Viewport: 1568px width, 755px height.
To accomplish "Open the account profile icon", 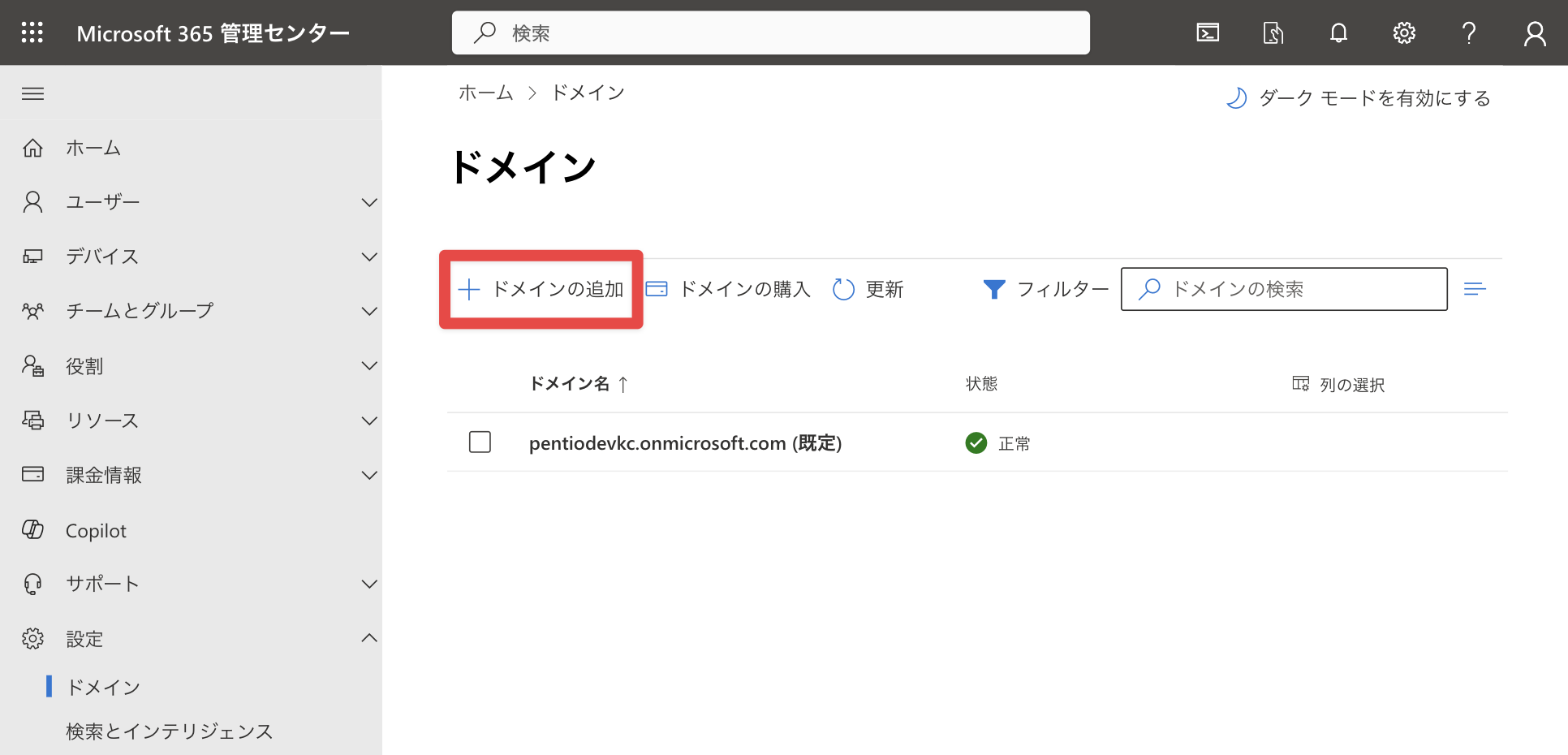I will pyautogui.click(x=1535, y=33).
